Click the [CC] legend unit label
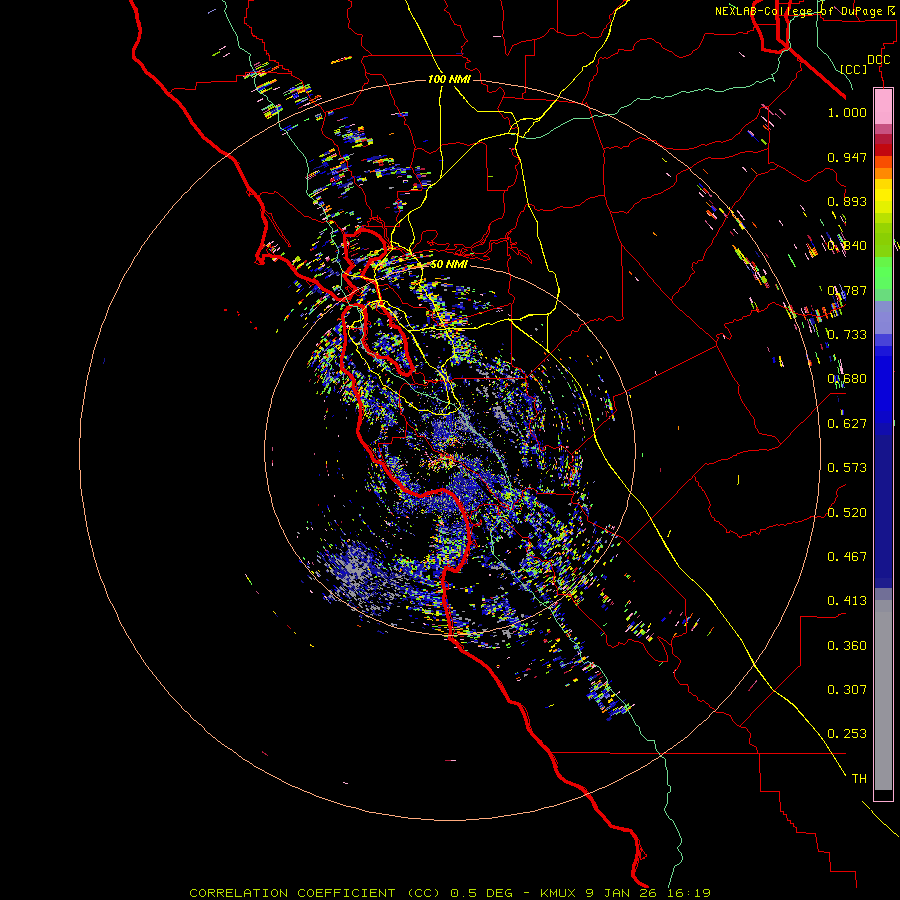Screen dimensions: 900x900 854,69
